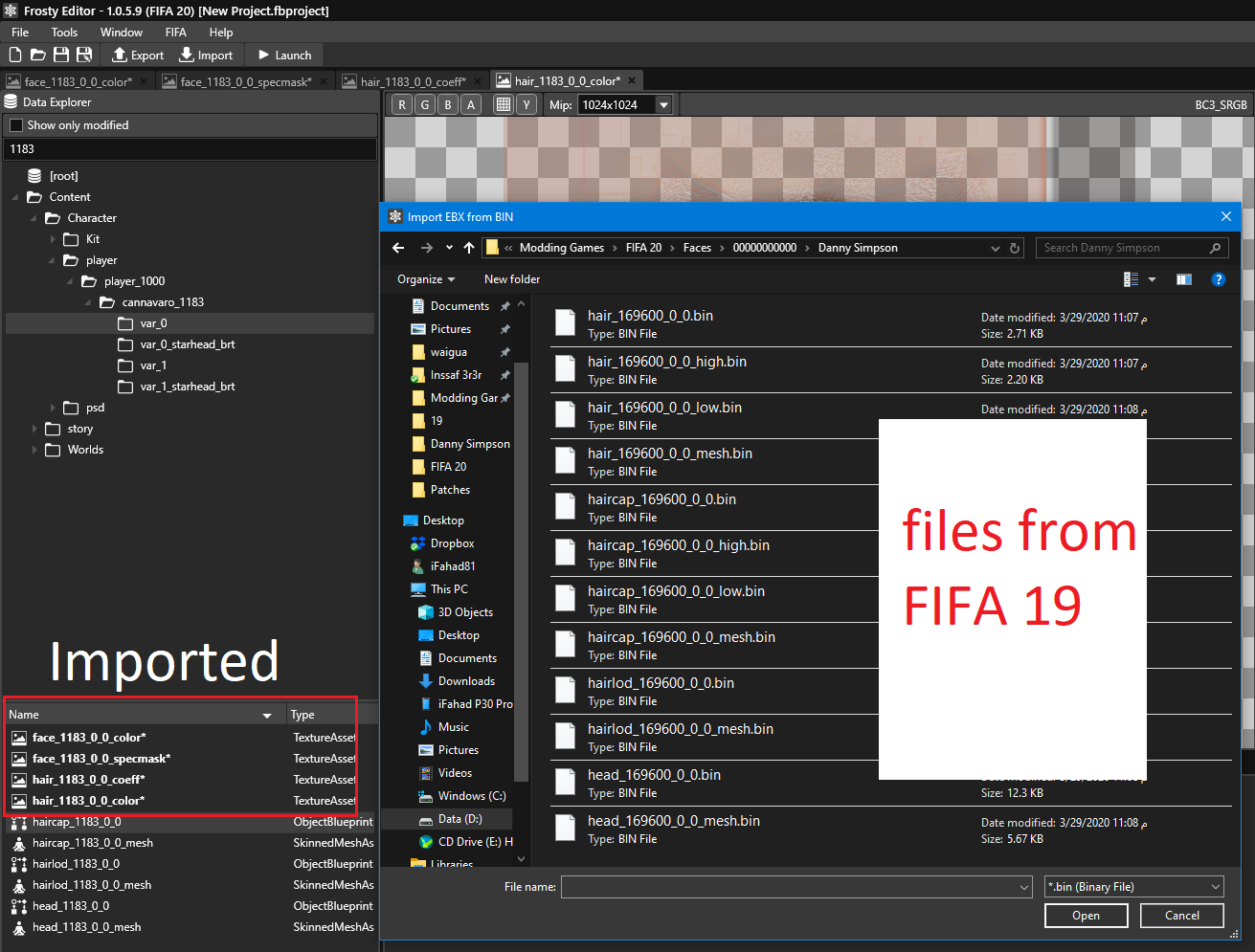Sort asset list by Name column
Screen dimensions: 1255x952
tap(144, 715)
